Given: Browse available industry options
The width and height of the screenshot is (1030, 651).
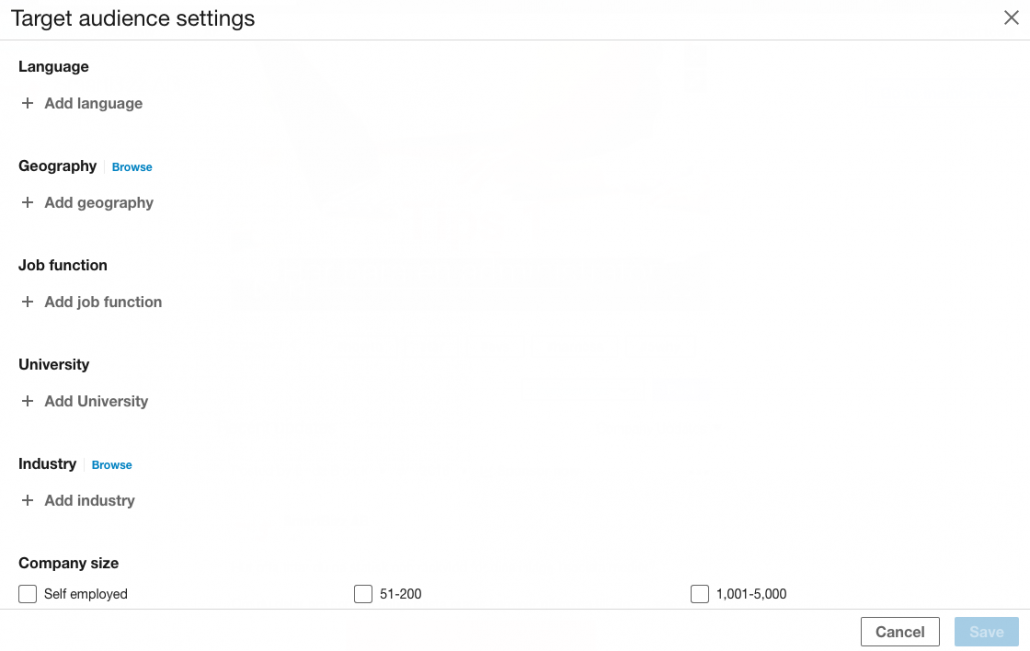Looking at the screenshot, I should [x=111, y=464].
